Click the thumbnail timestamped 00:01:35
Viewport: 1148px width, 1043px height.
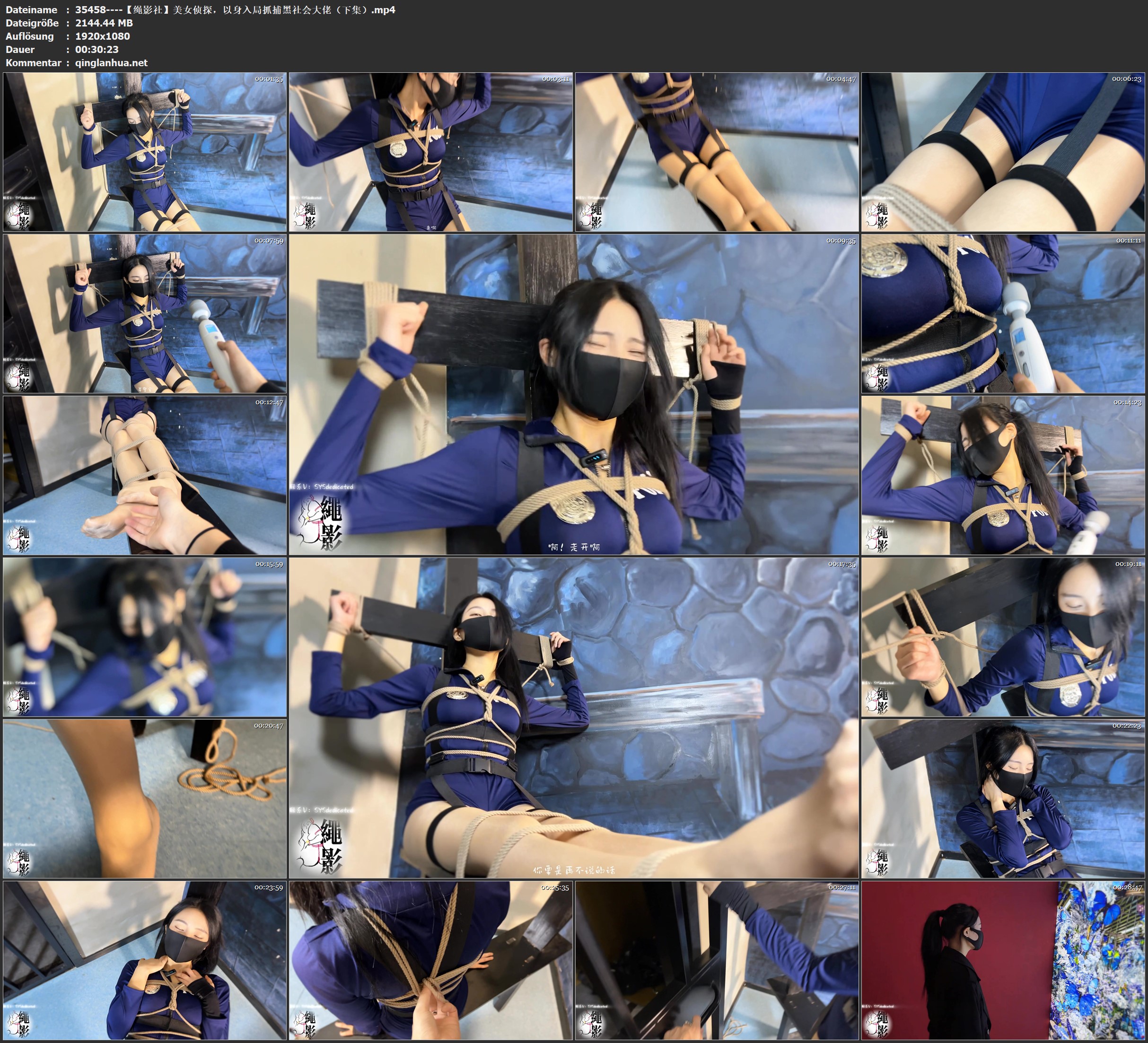pos(145,151)
